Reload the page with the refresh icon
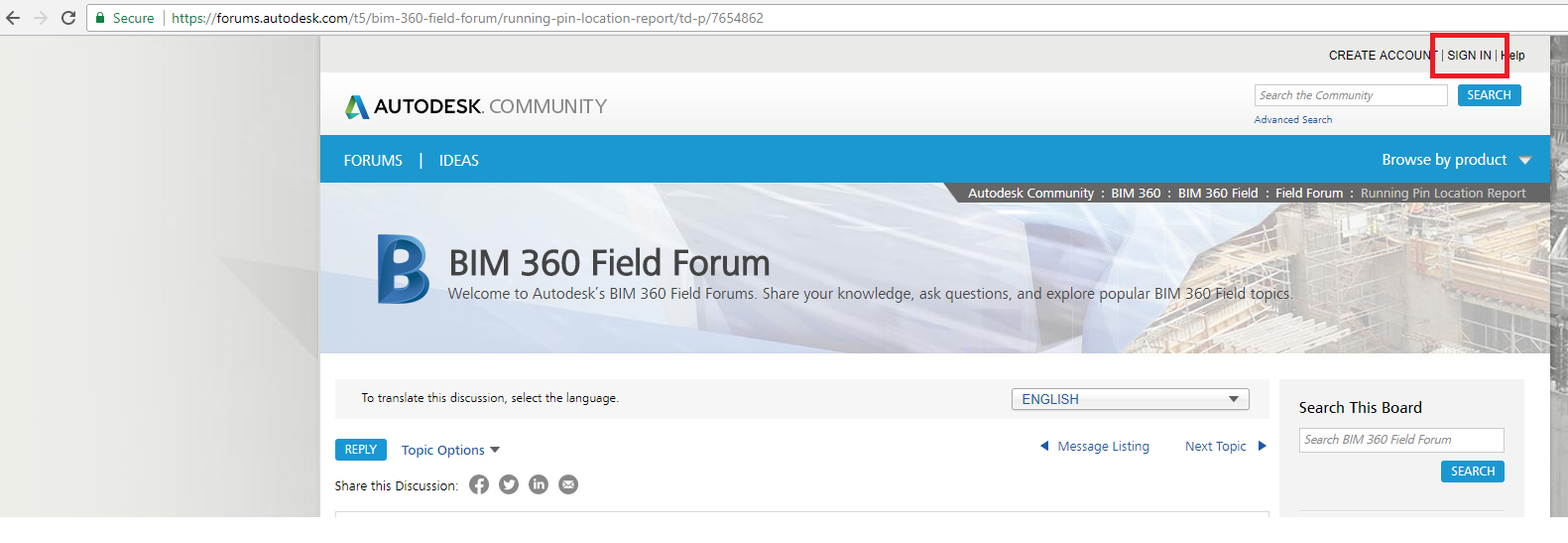 [68, 18]
